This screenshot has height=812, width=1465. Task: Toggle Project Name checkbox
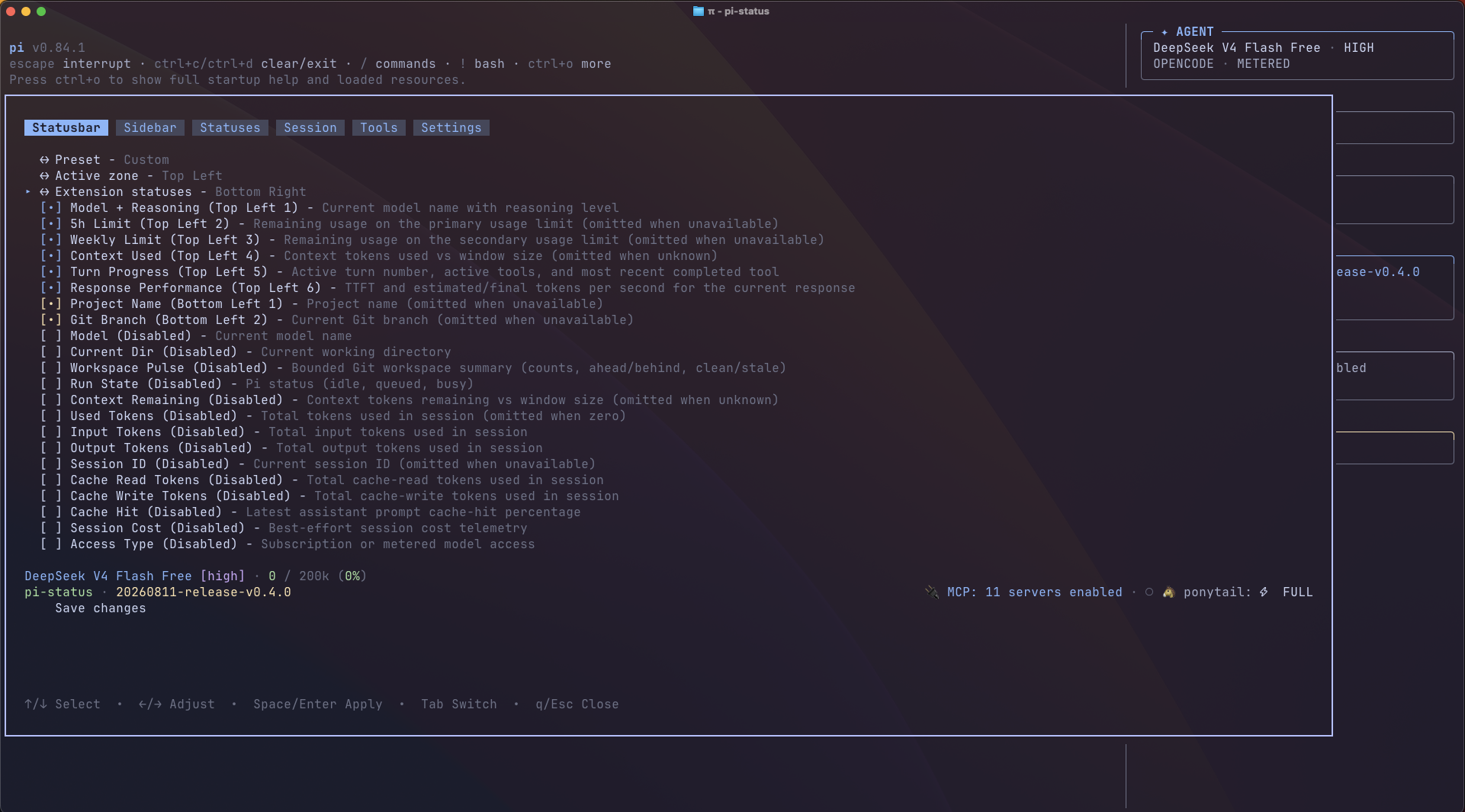point(51,304)
